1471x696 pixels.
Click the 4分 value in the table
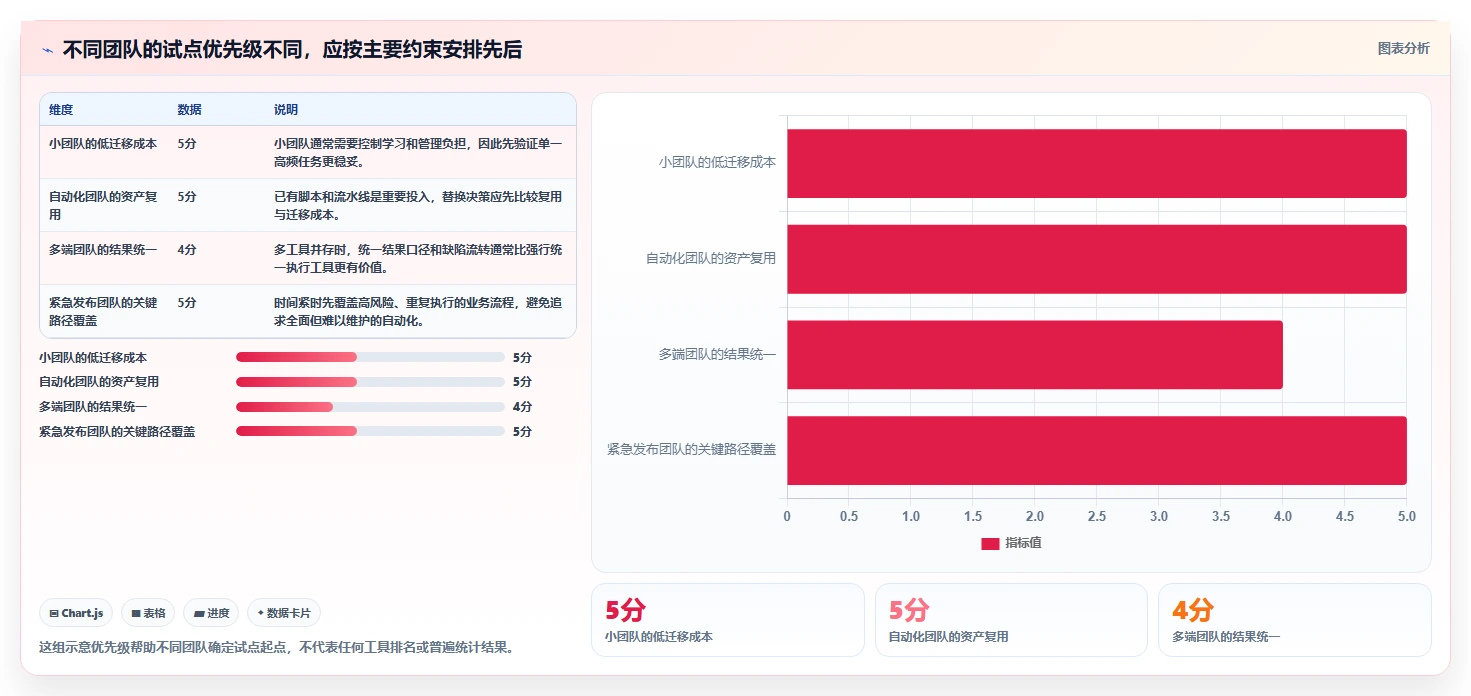point(187,250)
